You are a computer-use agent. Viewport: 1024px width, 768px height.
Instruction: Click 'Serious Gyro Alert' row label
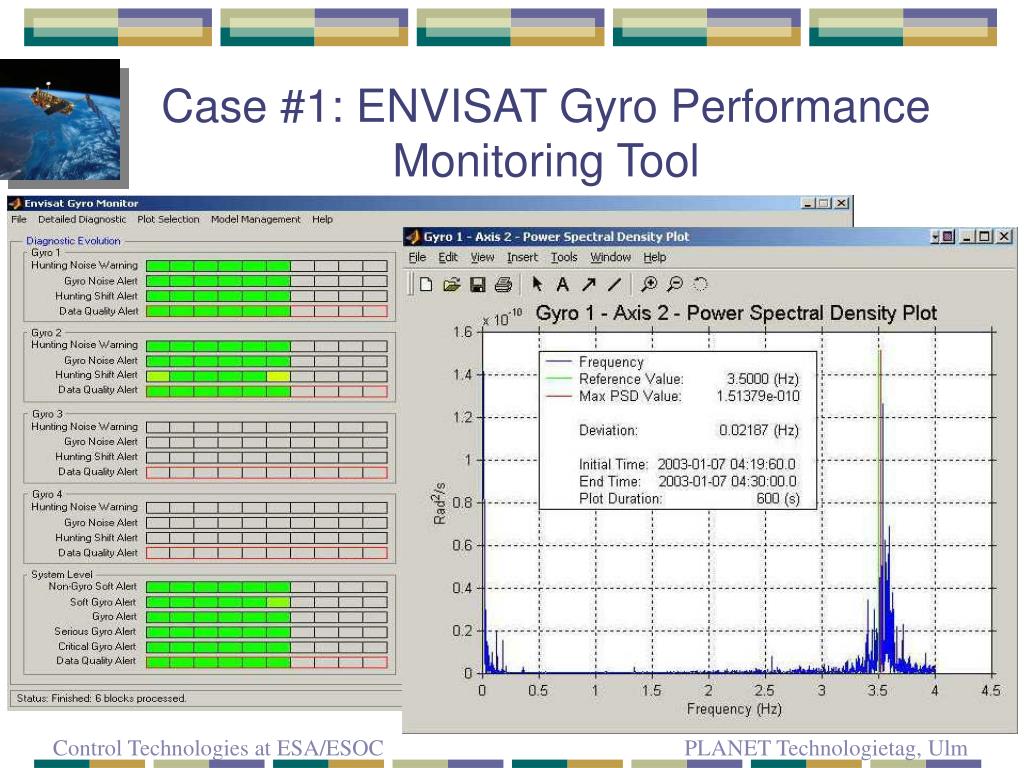point(95,632)
